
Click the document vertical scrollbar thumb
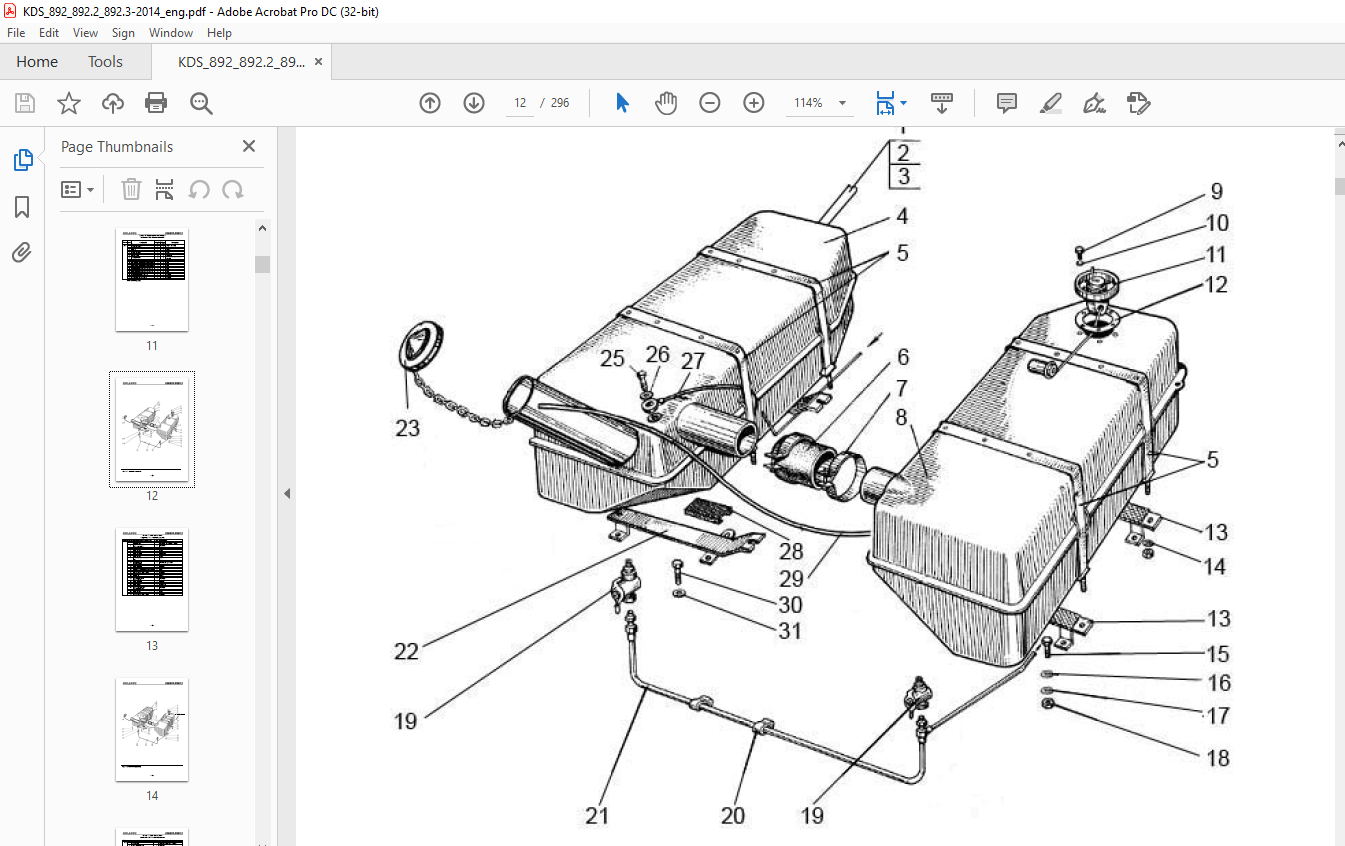click(x=1340, y=186)
